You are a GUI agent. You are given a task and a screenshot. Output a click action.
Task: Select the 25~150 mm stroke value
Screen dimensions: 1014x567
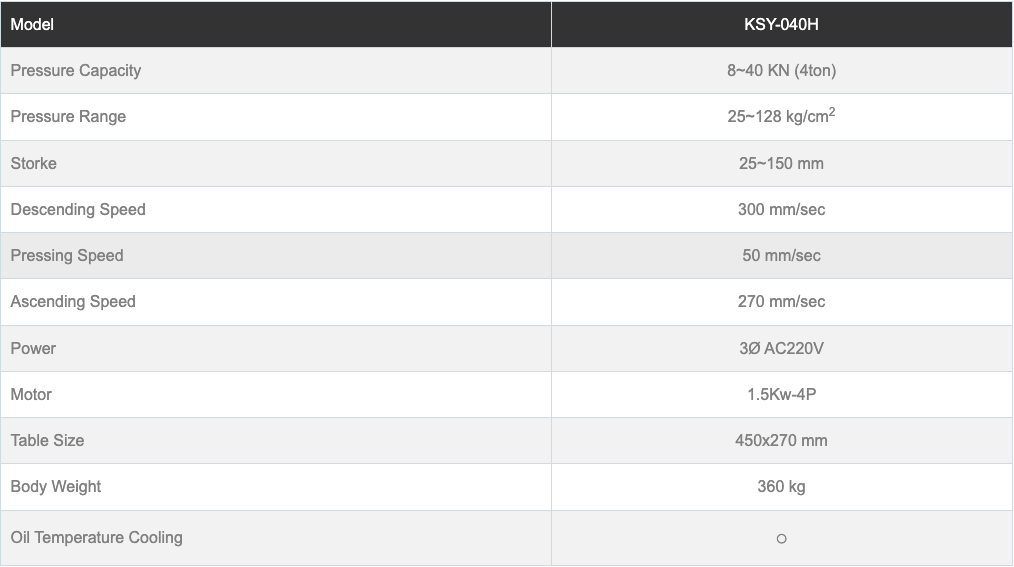pos(781,163)
